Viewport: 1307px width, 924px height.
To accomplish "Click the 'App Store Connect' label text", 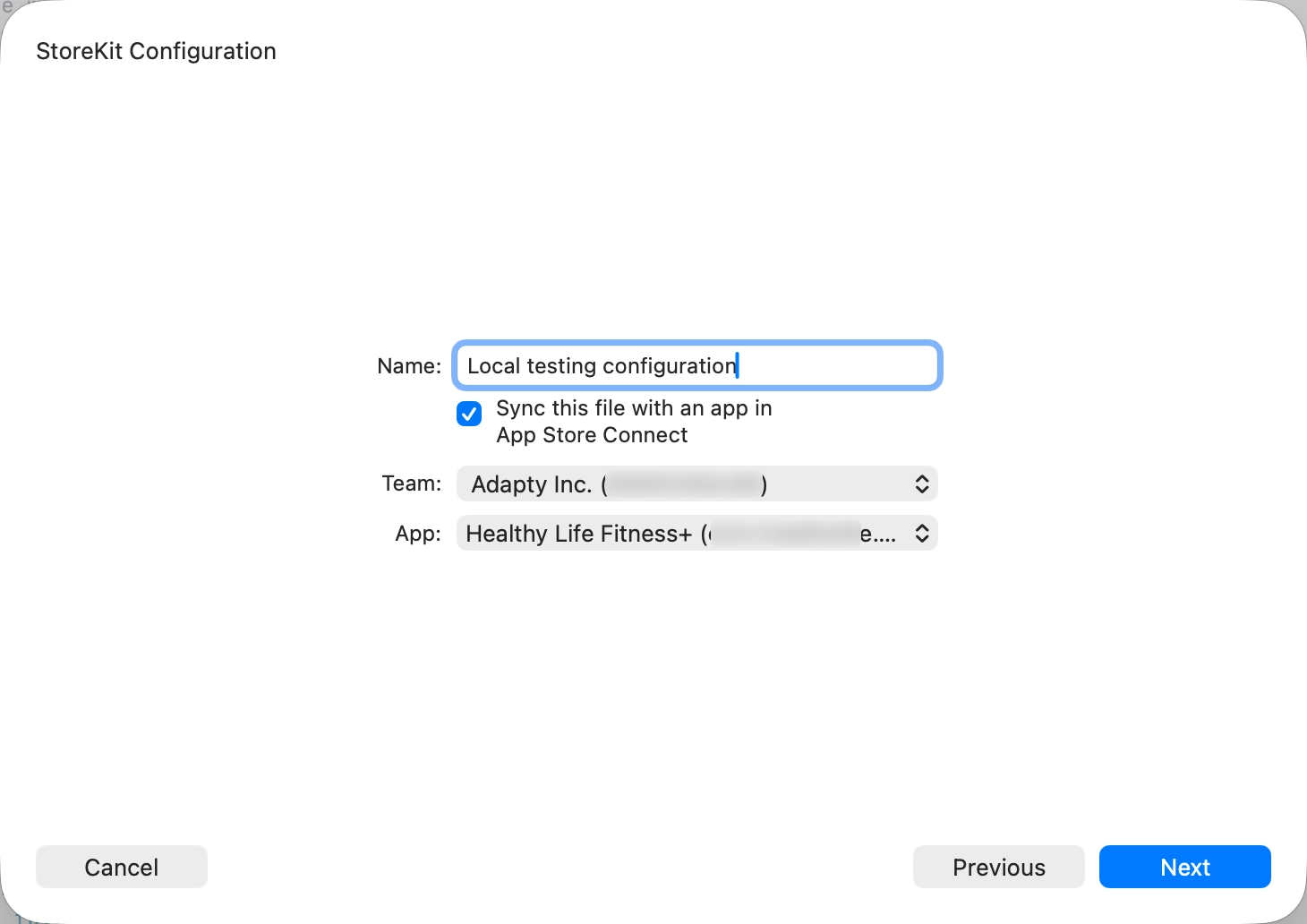I will pos(592,435).
